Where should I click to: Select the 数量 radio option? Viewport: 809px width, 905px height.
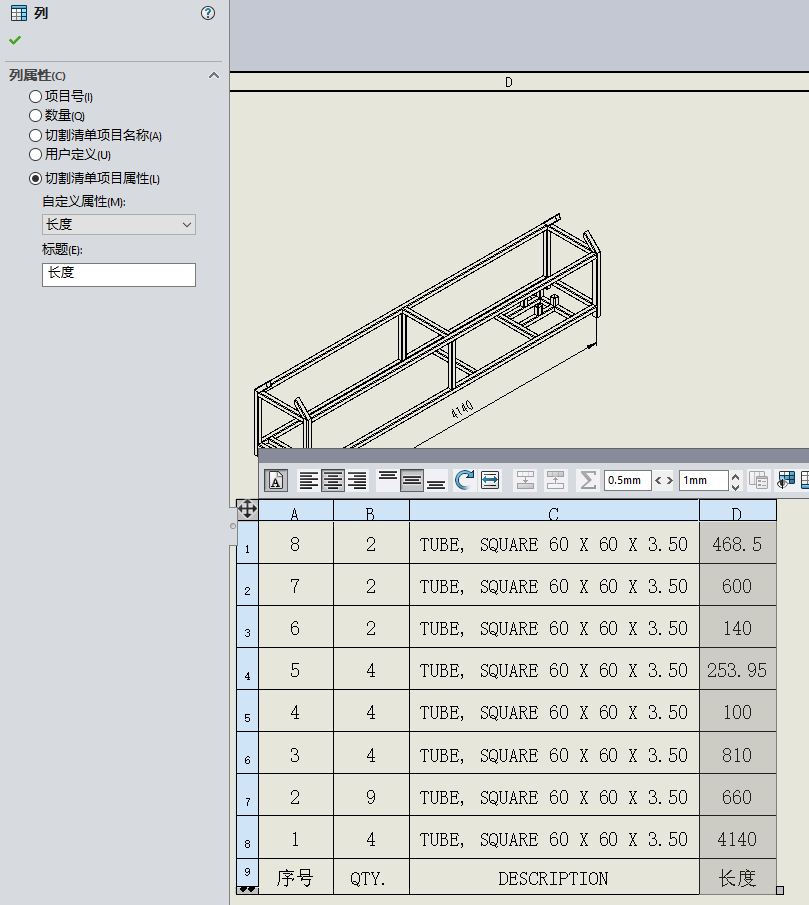pyautogui.click(x=35, y=115)
